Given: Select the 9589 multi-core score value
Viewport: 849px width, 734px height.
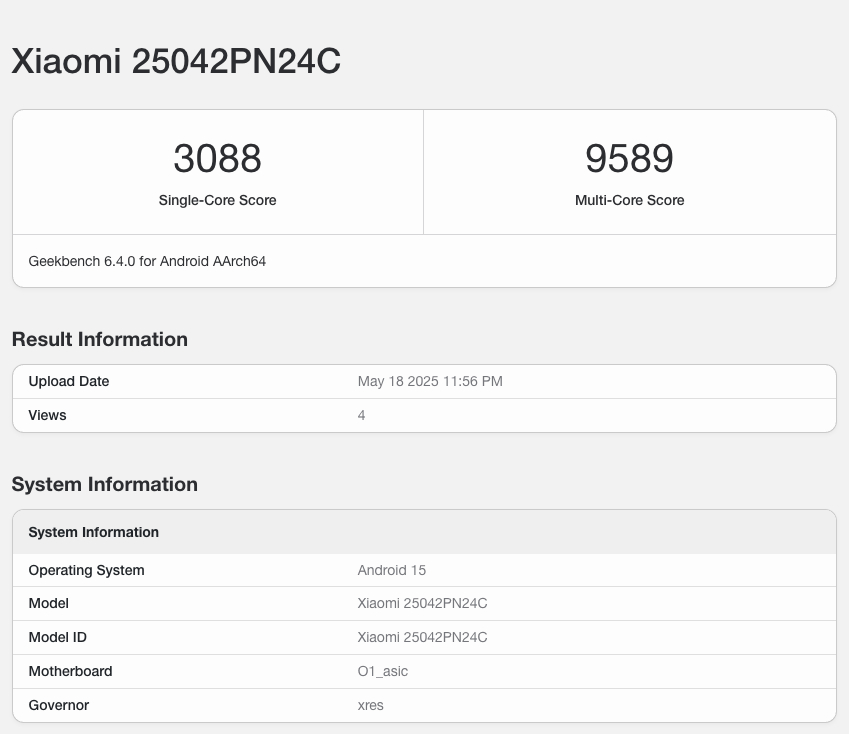Looking at the screenshot, I should pos(629,159).
